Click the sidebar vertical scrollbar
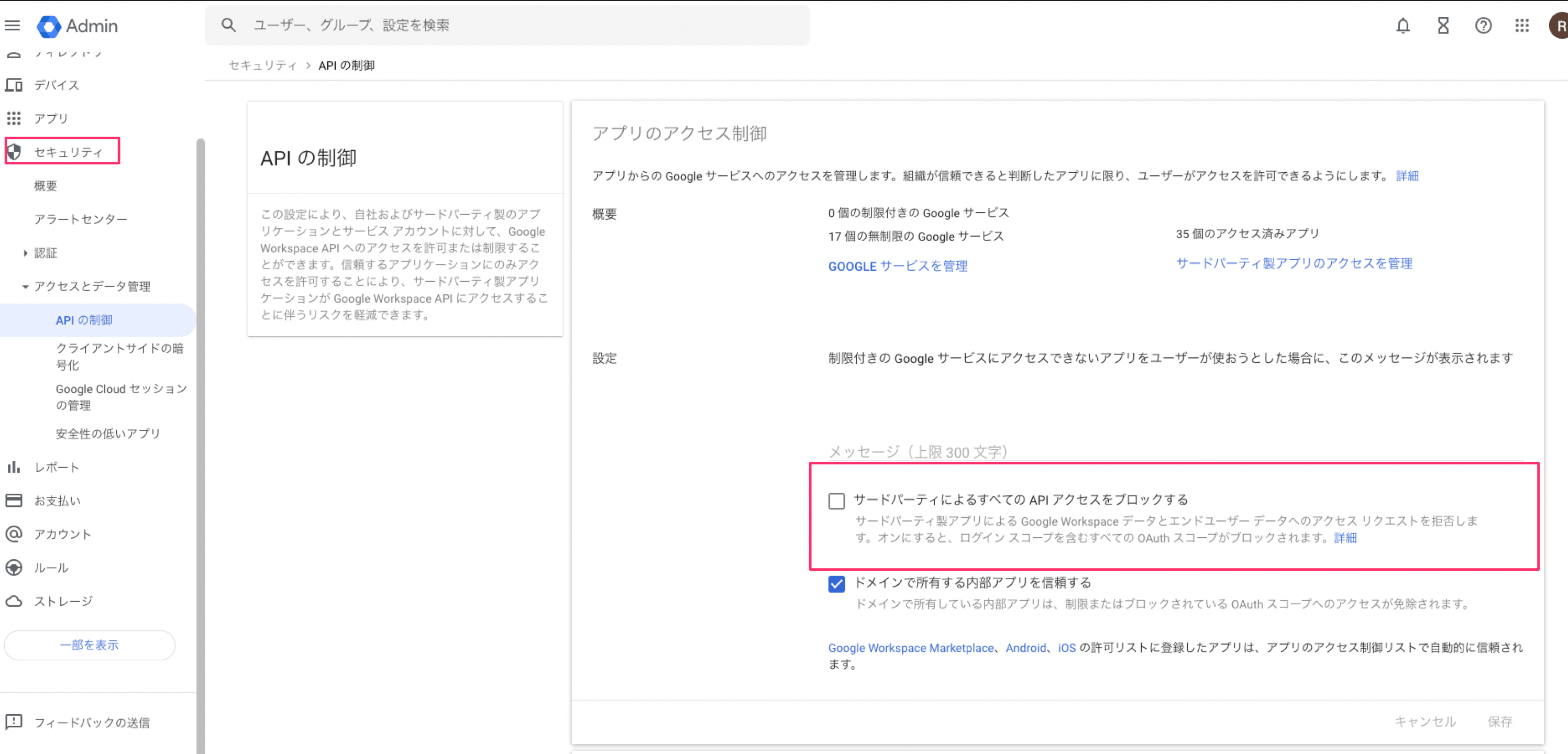 point(200,446)
